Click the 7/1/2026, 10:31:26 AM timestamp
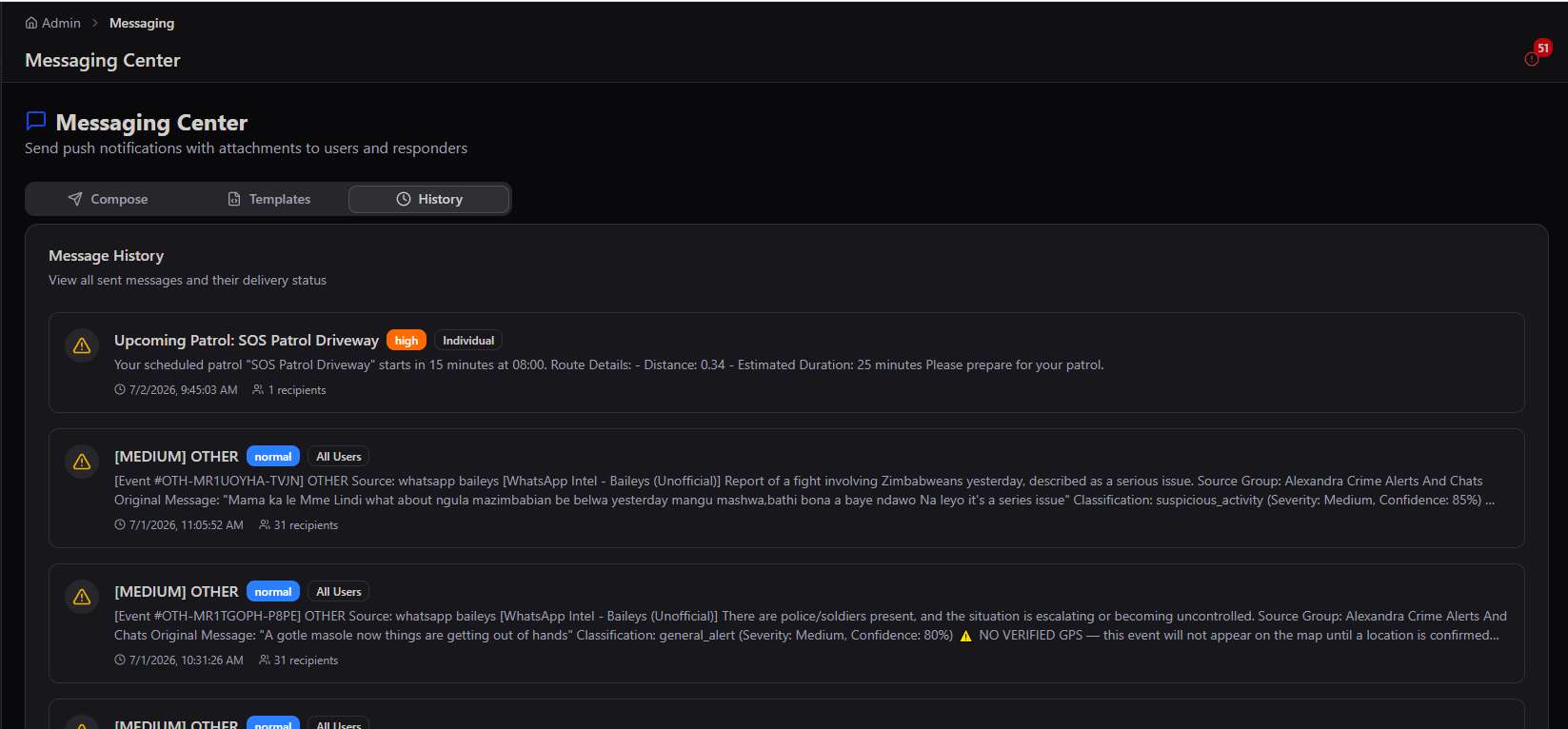 [187, 660]
